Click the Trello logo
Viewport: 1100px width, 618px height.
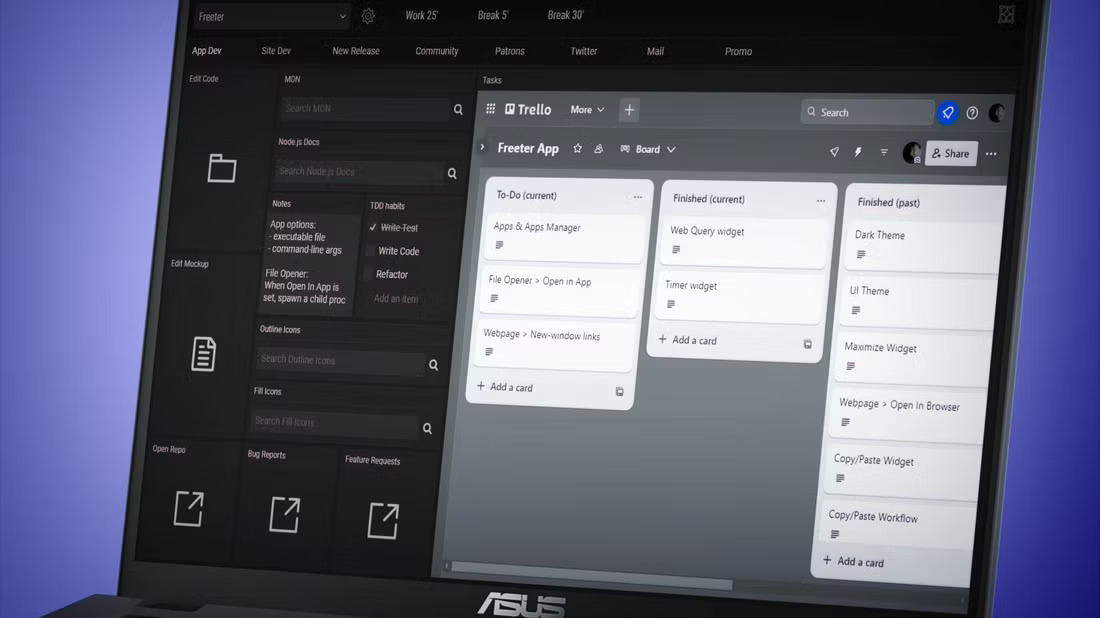point(528,109)
